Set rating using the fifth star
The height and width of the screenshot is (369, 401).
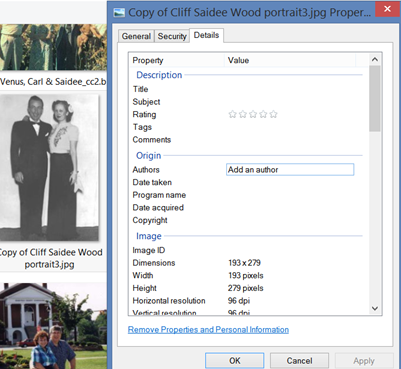(273, 115)
